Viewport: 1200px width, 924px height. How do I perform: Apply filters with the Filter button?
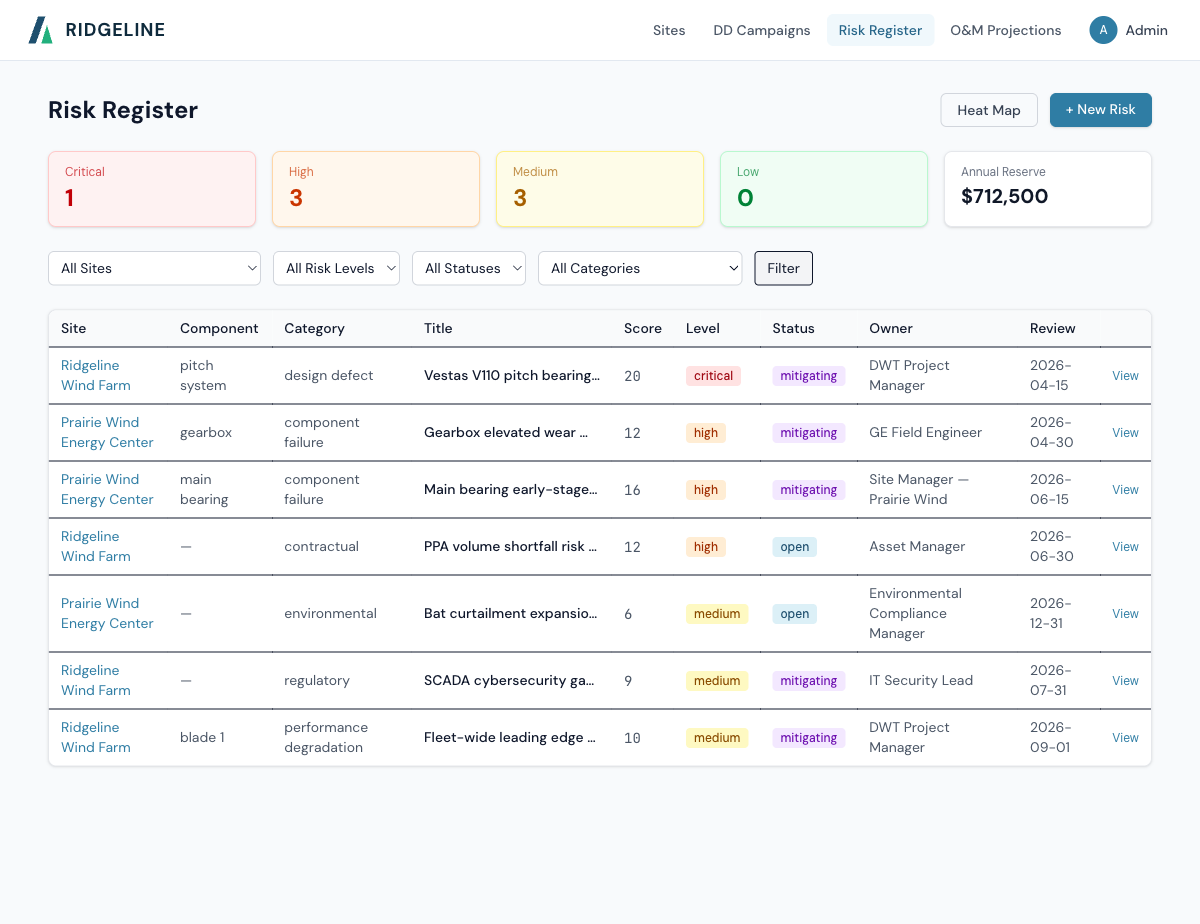(783, 268)
